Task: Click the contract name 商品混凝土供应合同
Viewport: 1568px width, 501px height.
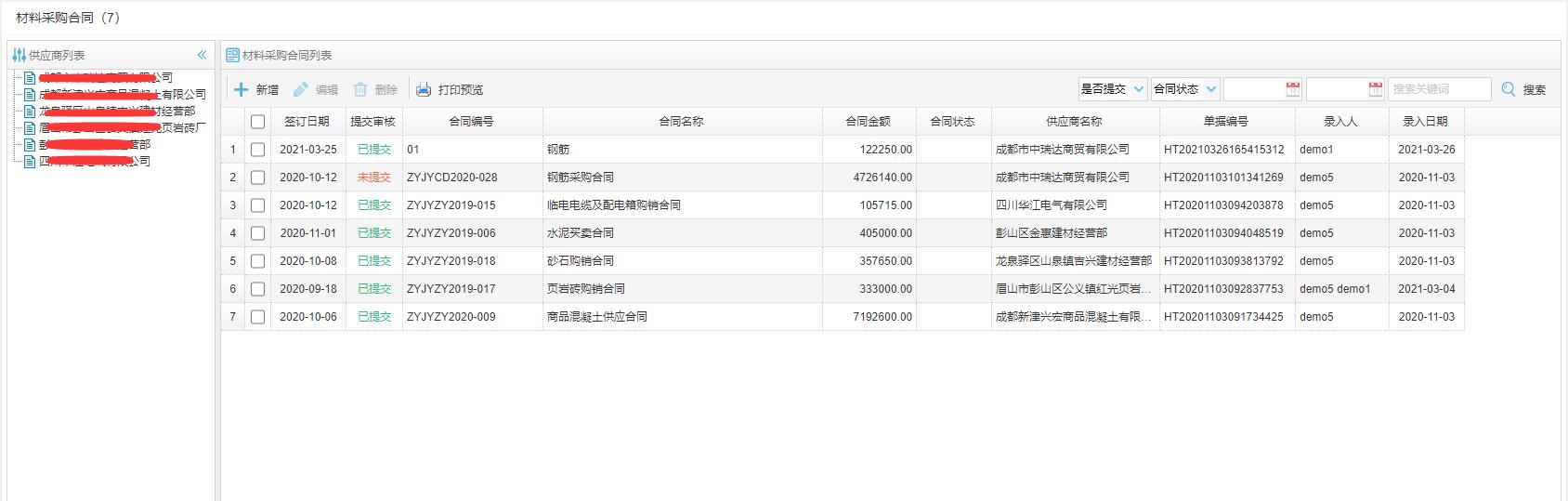Action: coord(597,317)
